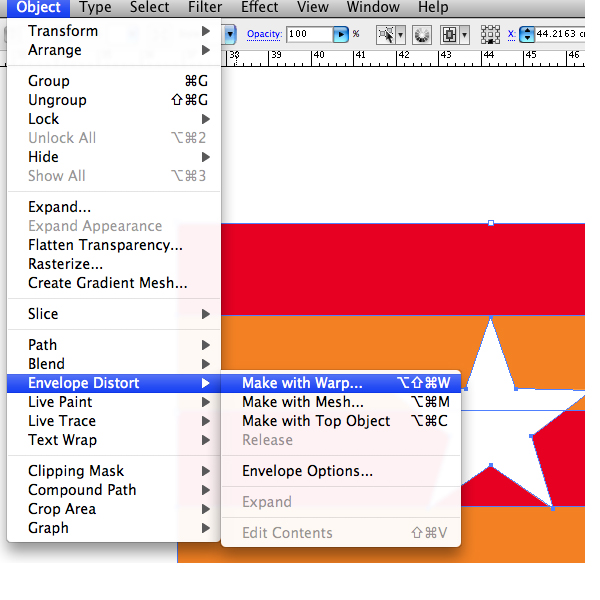
Task: Choose Make with Warp...
Action: [x=341, y=383]
